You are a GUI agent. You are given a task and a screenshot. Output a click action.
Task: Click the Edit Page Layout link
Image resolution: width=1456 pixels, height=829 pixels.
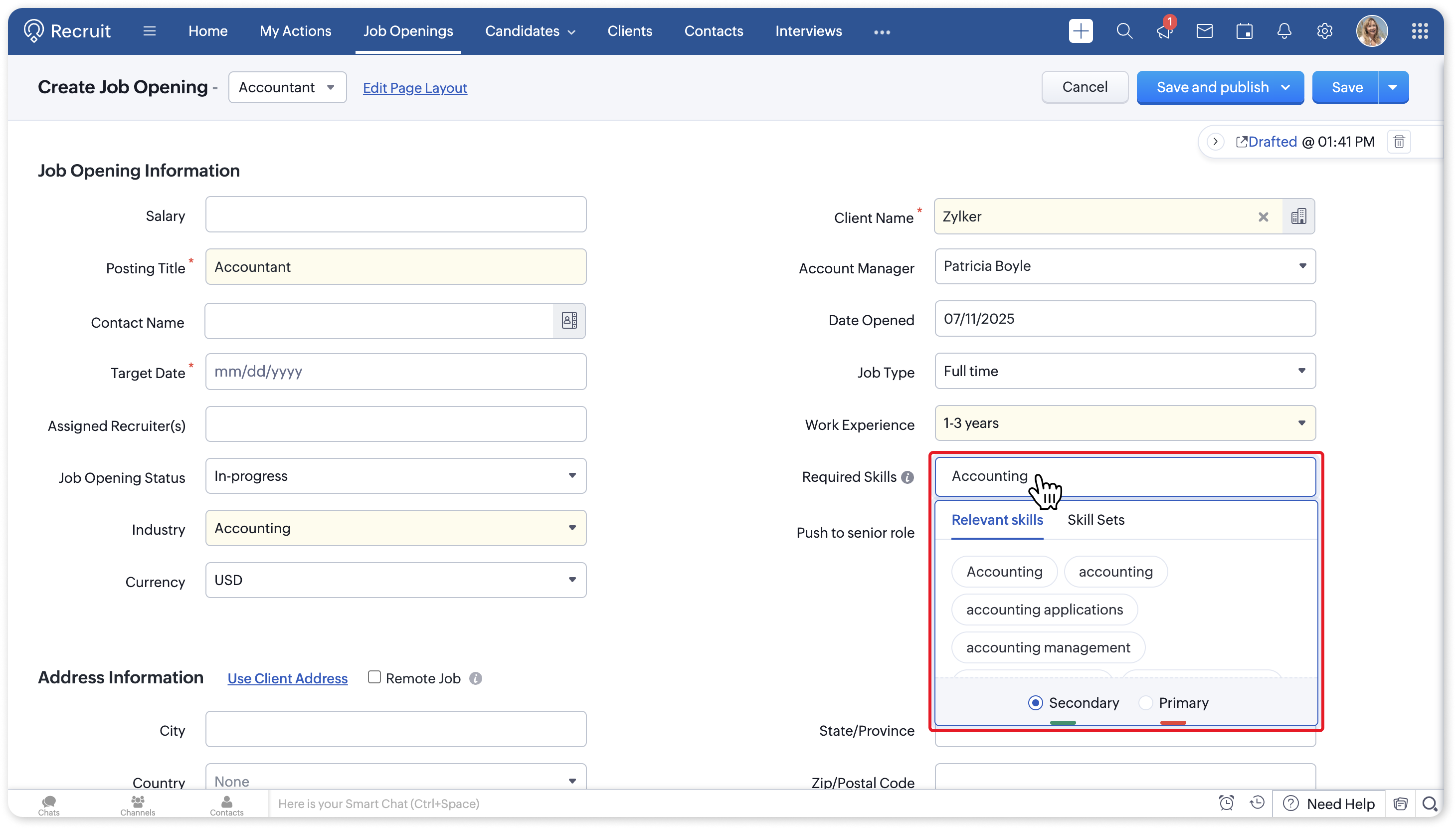pyautogui.click(x=415, y=88)
